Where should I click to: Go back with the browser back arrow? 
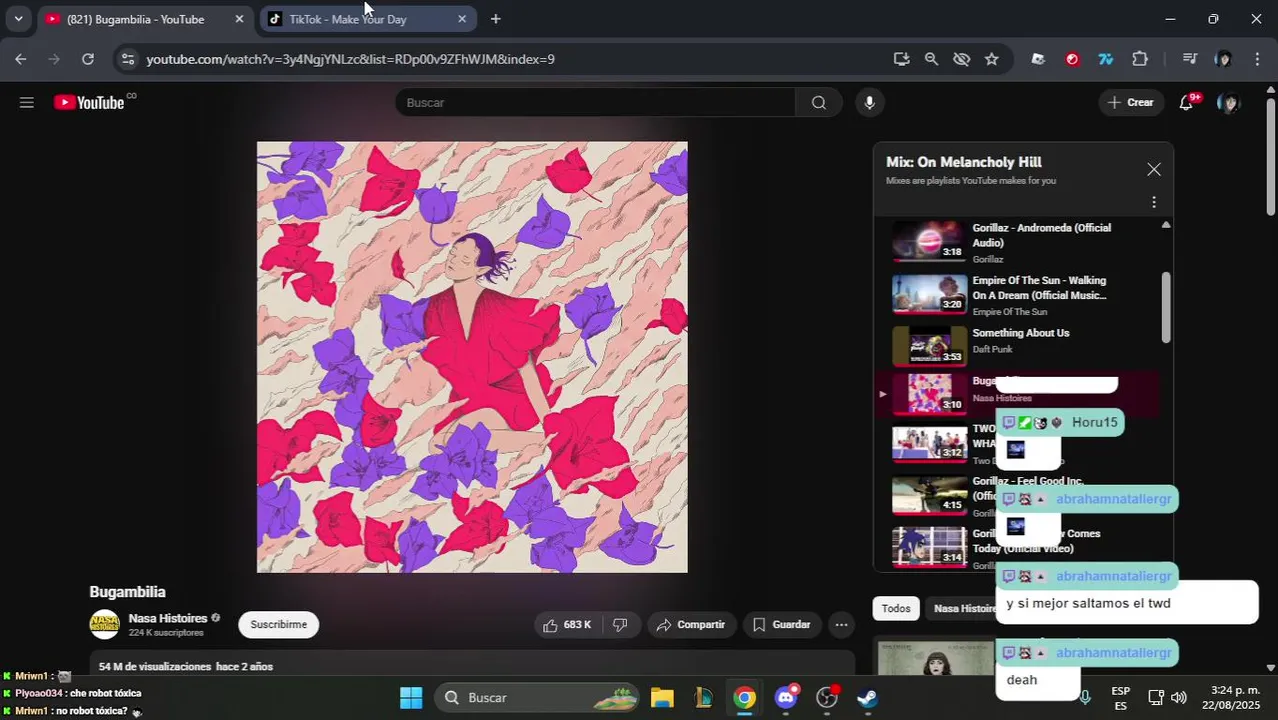point(21,59)
